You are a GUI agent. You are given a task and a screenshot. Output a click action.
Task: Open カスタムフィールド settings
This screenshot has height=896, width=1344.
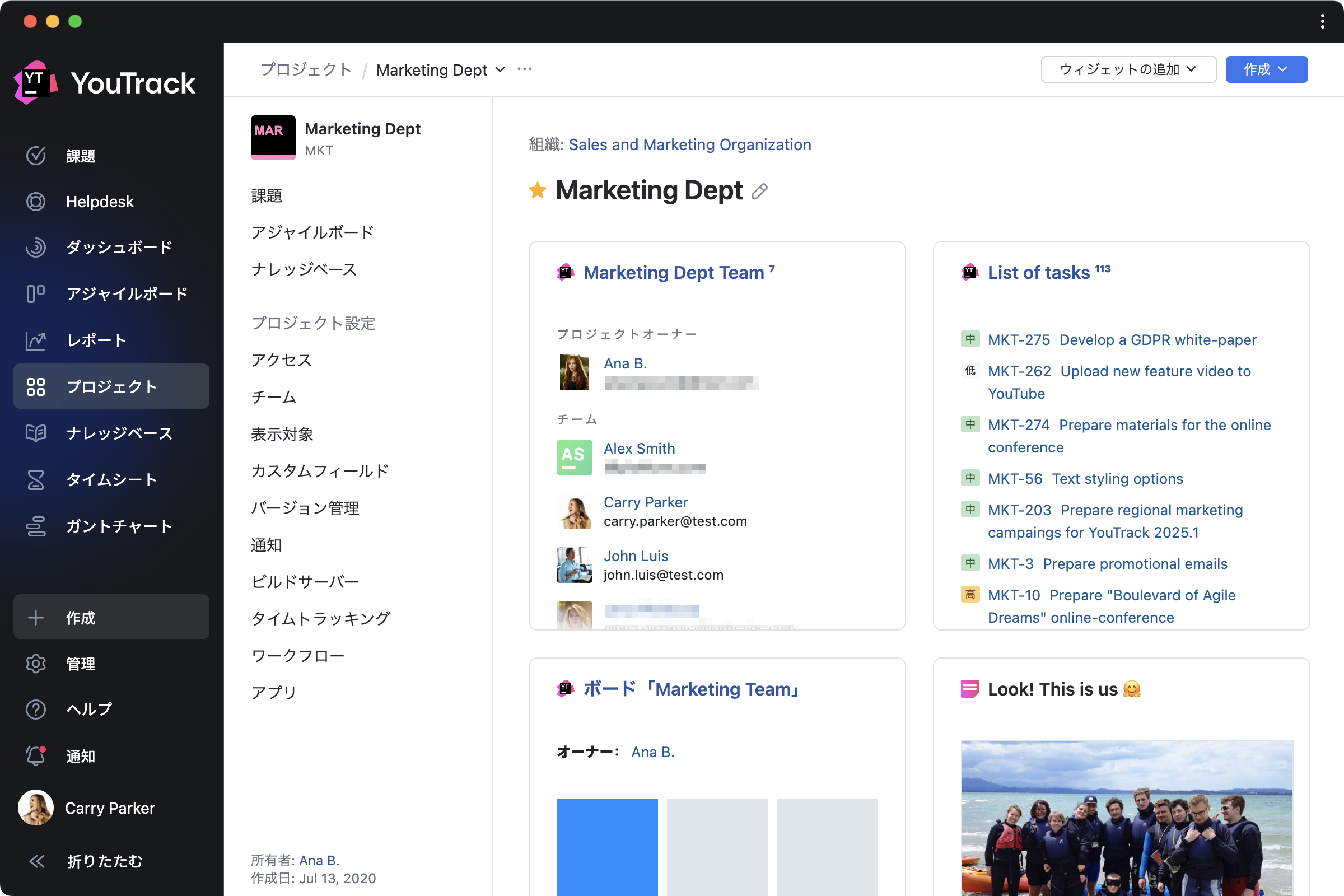point(320,470)
